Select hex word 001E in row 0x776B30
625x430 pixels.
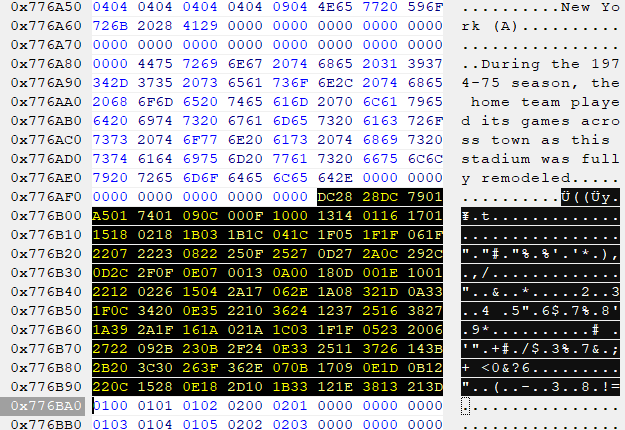coord(380,273)
